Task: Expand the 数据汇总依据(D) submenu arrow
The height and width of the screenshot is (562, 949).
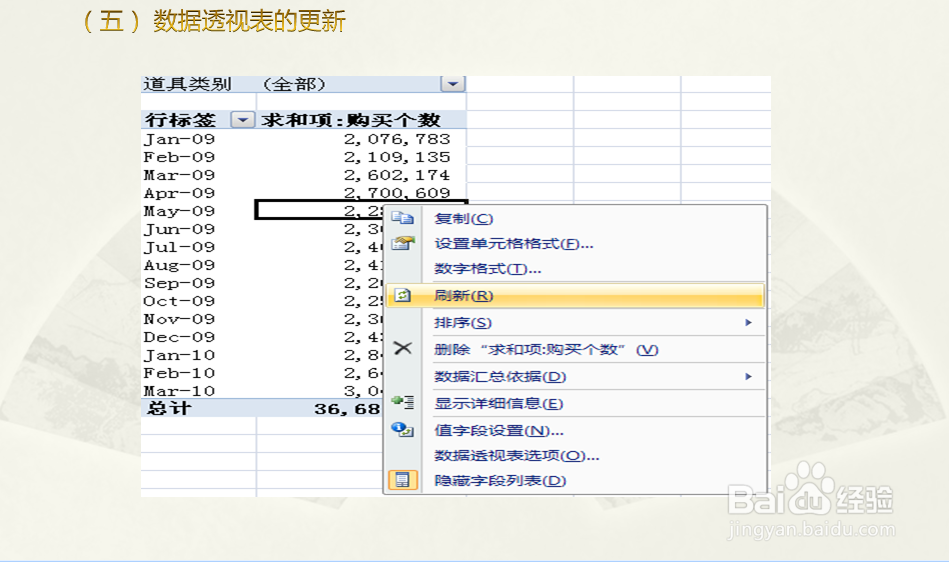Action: (x=749, y=376)
